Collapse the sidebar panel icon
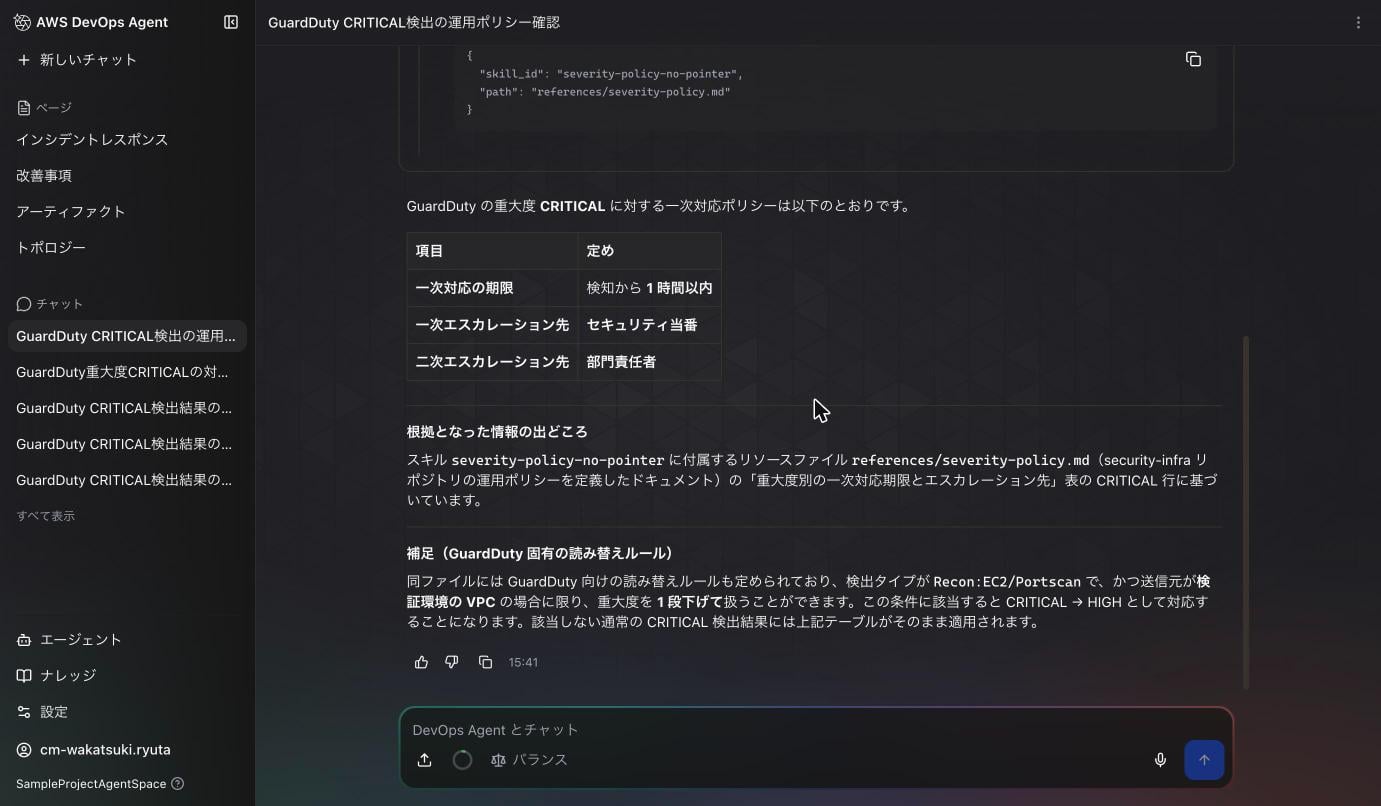Viewport: 1381px width, 806px height. coord(231,22)
